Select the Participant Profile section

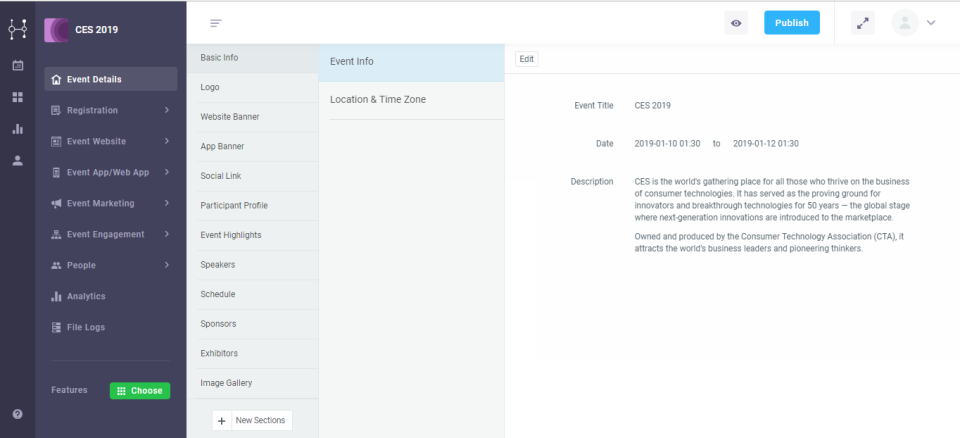click(252, 206)
